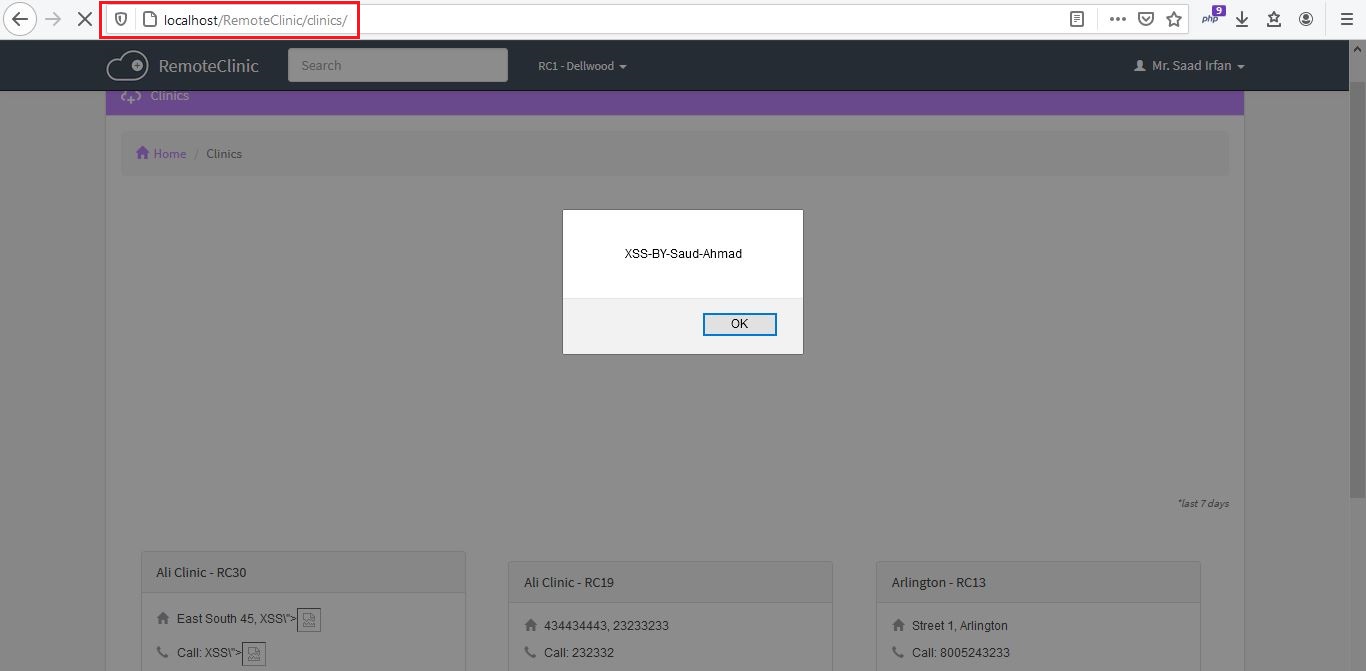Save page to Pocket icon
Viewport: 1366px width, 671px height.
[x=1146, y=19]
